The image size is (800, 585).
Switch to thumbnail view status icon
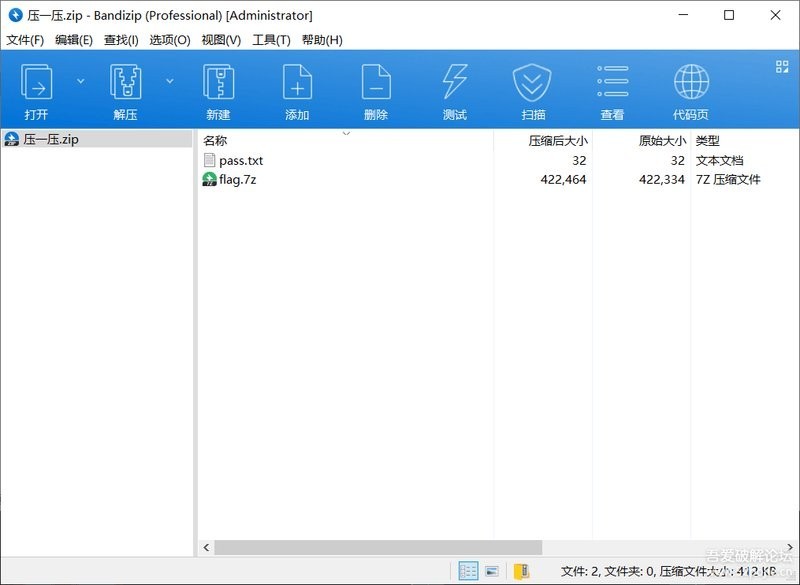pos(492,571)
